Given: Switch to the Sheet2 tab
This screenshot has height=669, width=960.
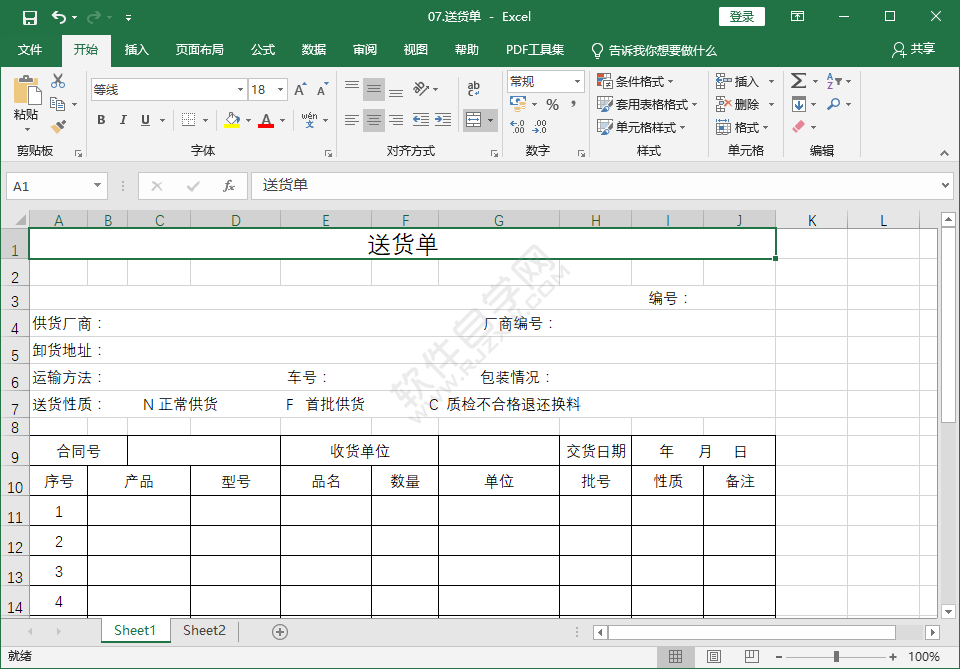Looking at the screenshot, I should coord(204,631).
